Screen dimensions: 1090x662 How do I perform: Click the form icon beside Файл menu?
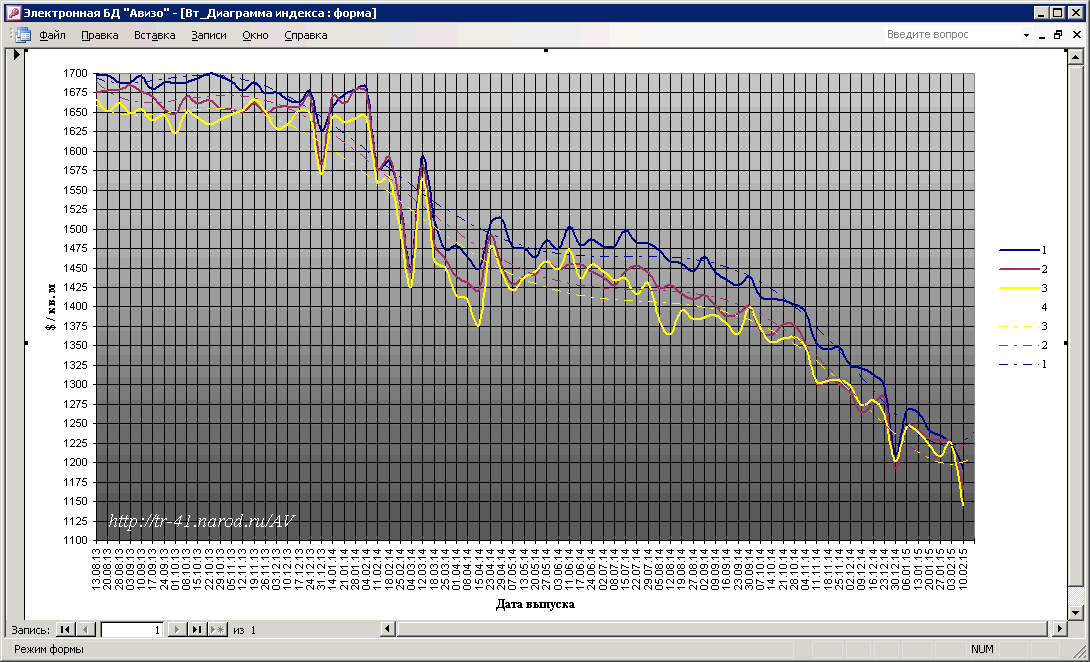(23, 35)
